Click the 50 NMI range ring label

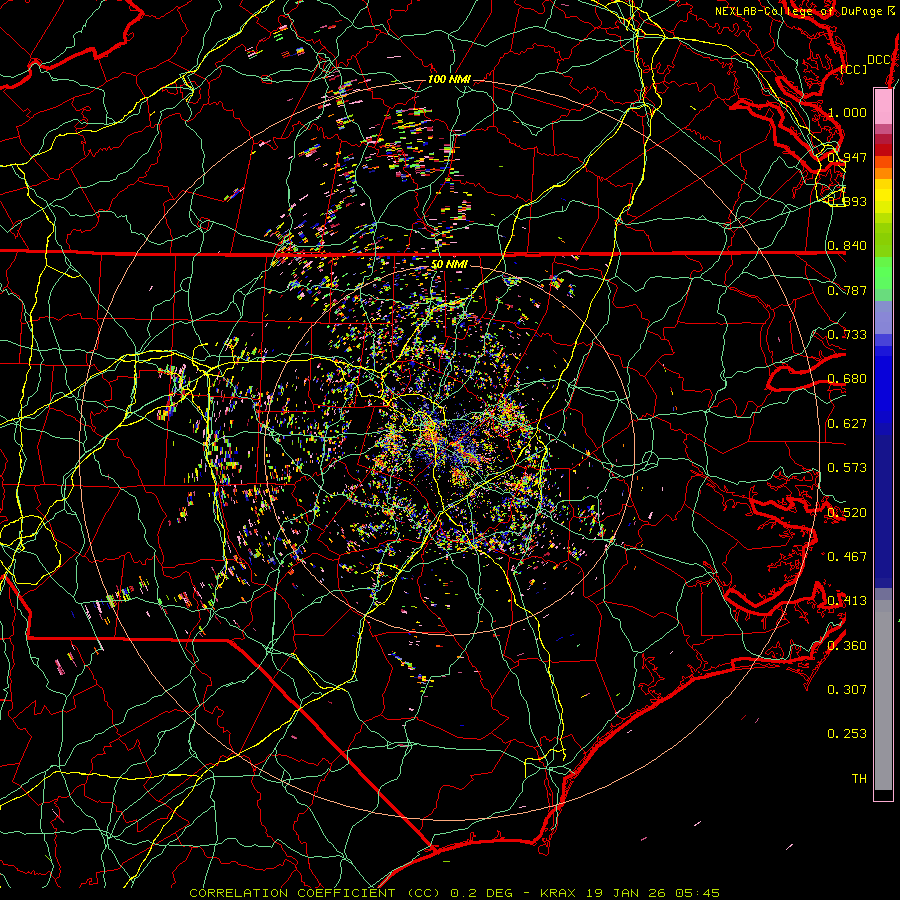point(449,265)
